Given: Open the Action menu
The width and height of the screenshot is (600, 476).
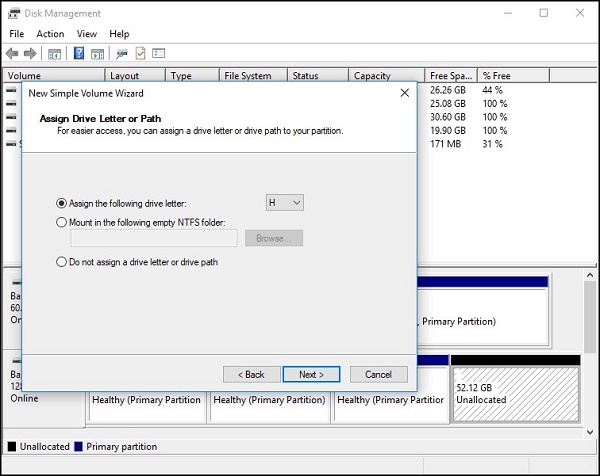Looking at the screenshot, I should (x=50, y=34).
